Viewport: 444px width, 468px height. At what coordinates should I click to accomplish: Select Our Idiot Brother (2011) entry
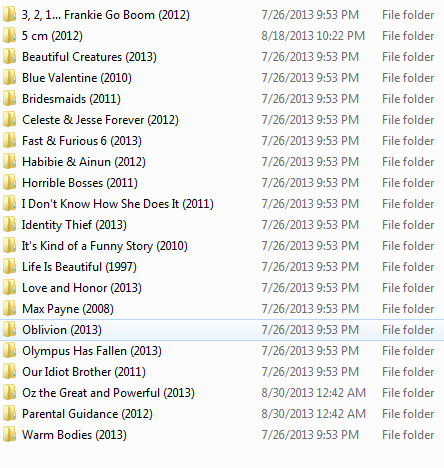coord(84,372)
